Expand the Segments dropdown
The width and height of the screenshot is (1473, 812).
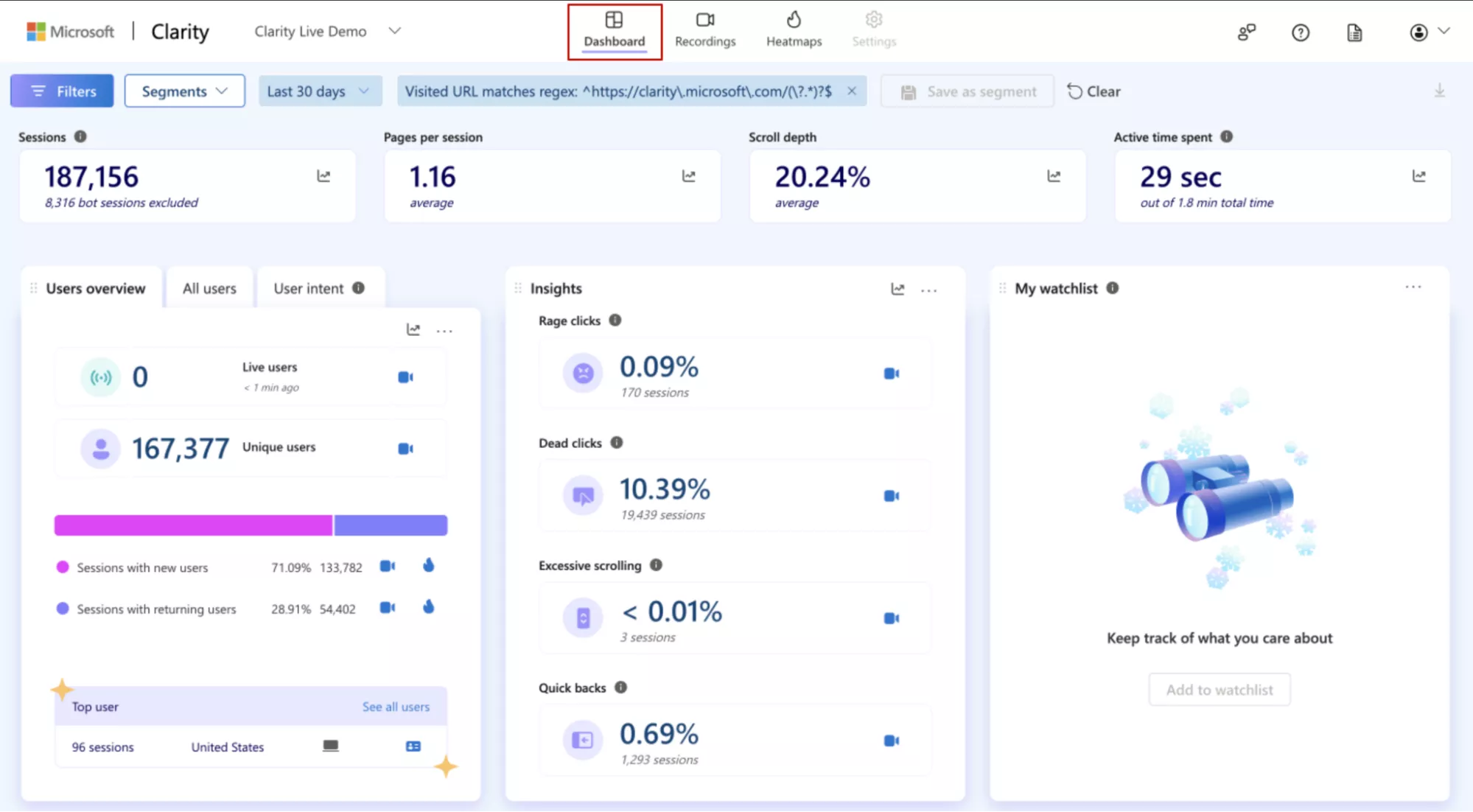pyautogui.click(x=184, y=91)
